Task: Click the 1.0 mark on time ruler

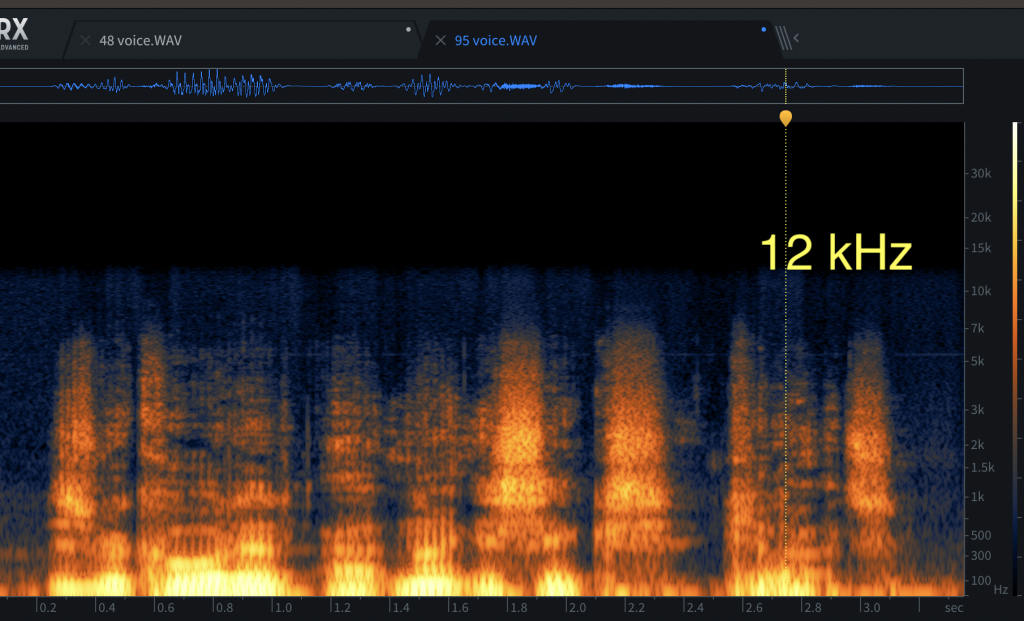Action: pos(283,607)
